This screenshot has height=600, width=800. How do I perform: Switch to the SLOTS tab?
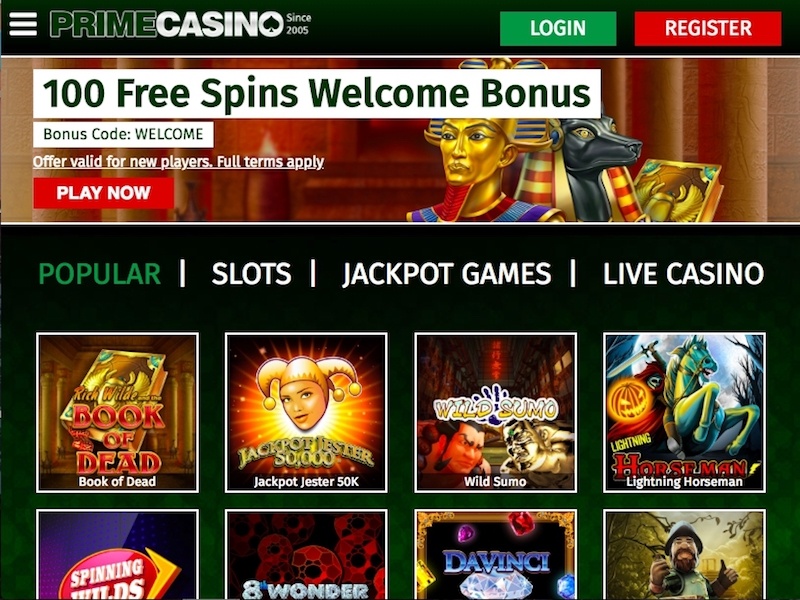tap(252, 274)
